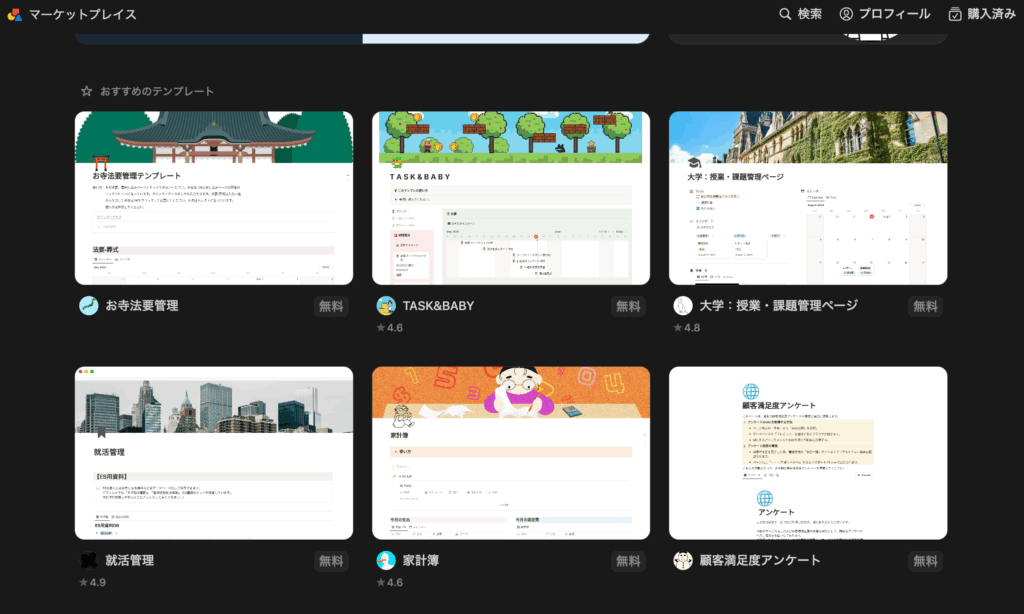The height and width of the screenshot is (614, 1024).
Task: Click 無料 button on 家計簿 template
Action: coord(628,562)
